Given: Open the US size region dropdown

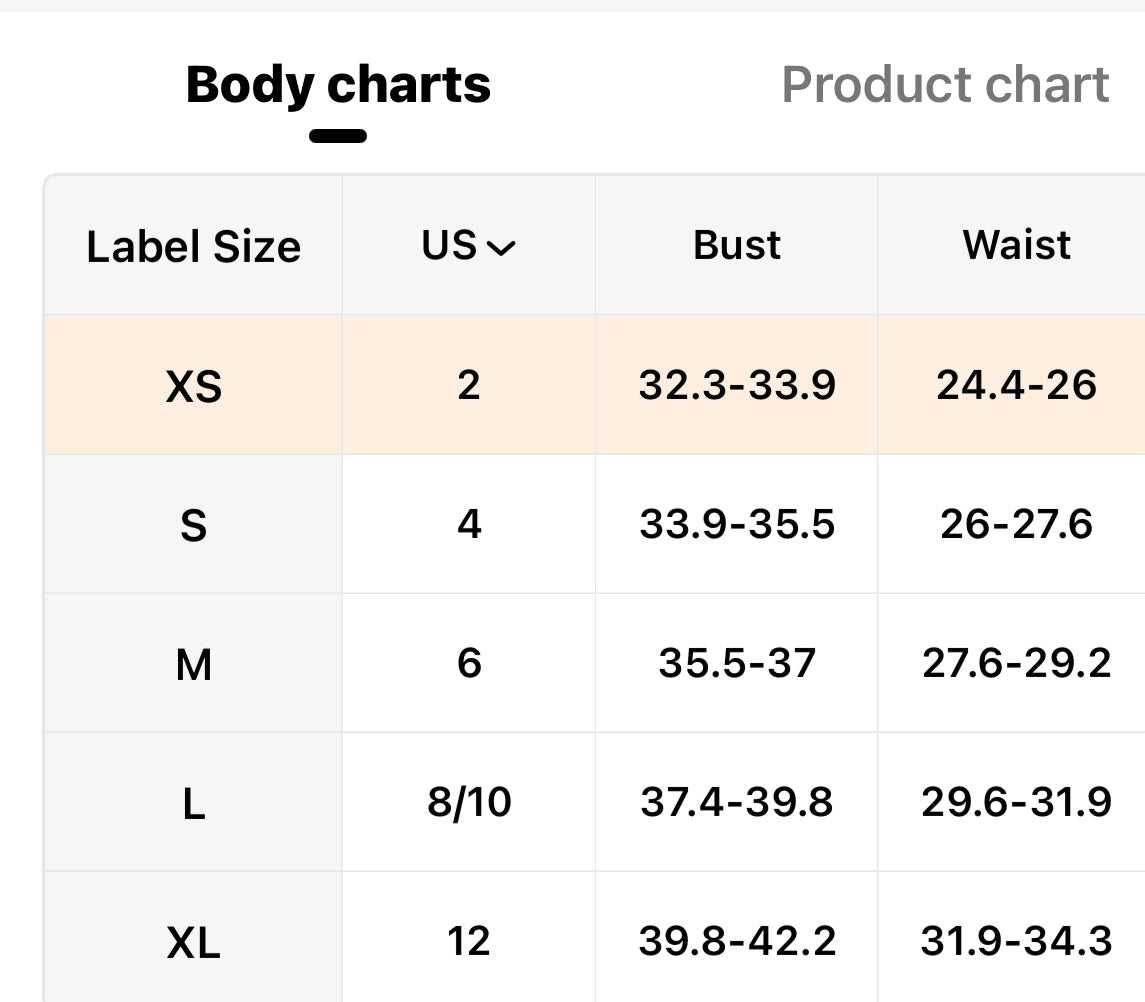Looking at the screenshot, I should (468, 246).
